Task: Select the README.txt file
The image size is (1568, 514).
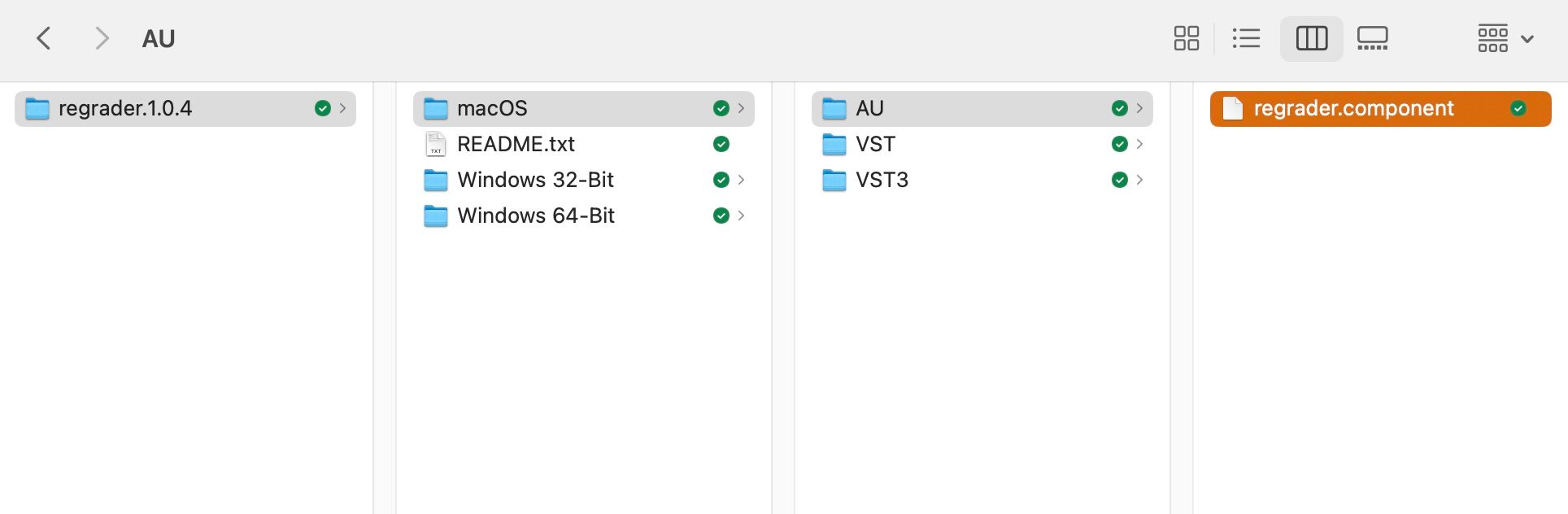Action: click(x=516, y=144)
